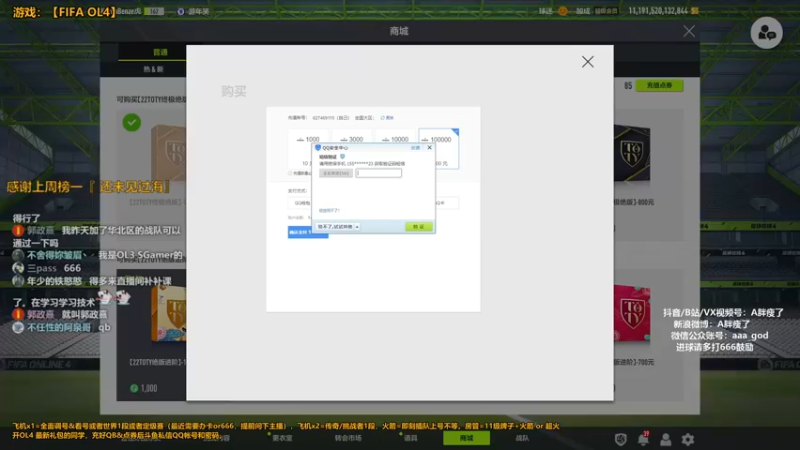Click the 商城 button in bottom navigation
800x450 pixels.
coord(466,438)
